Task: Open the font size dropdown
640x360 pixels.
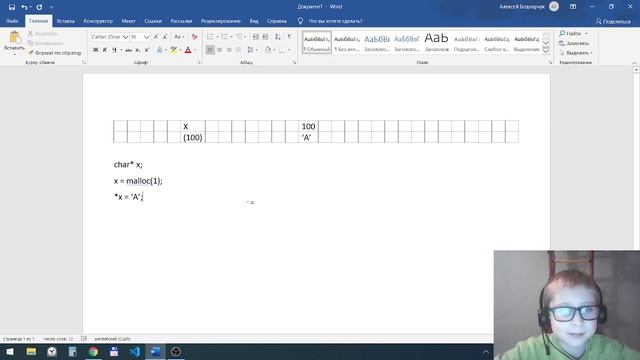Action: pyautogui.click(x=146, y=37)
